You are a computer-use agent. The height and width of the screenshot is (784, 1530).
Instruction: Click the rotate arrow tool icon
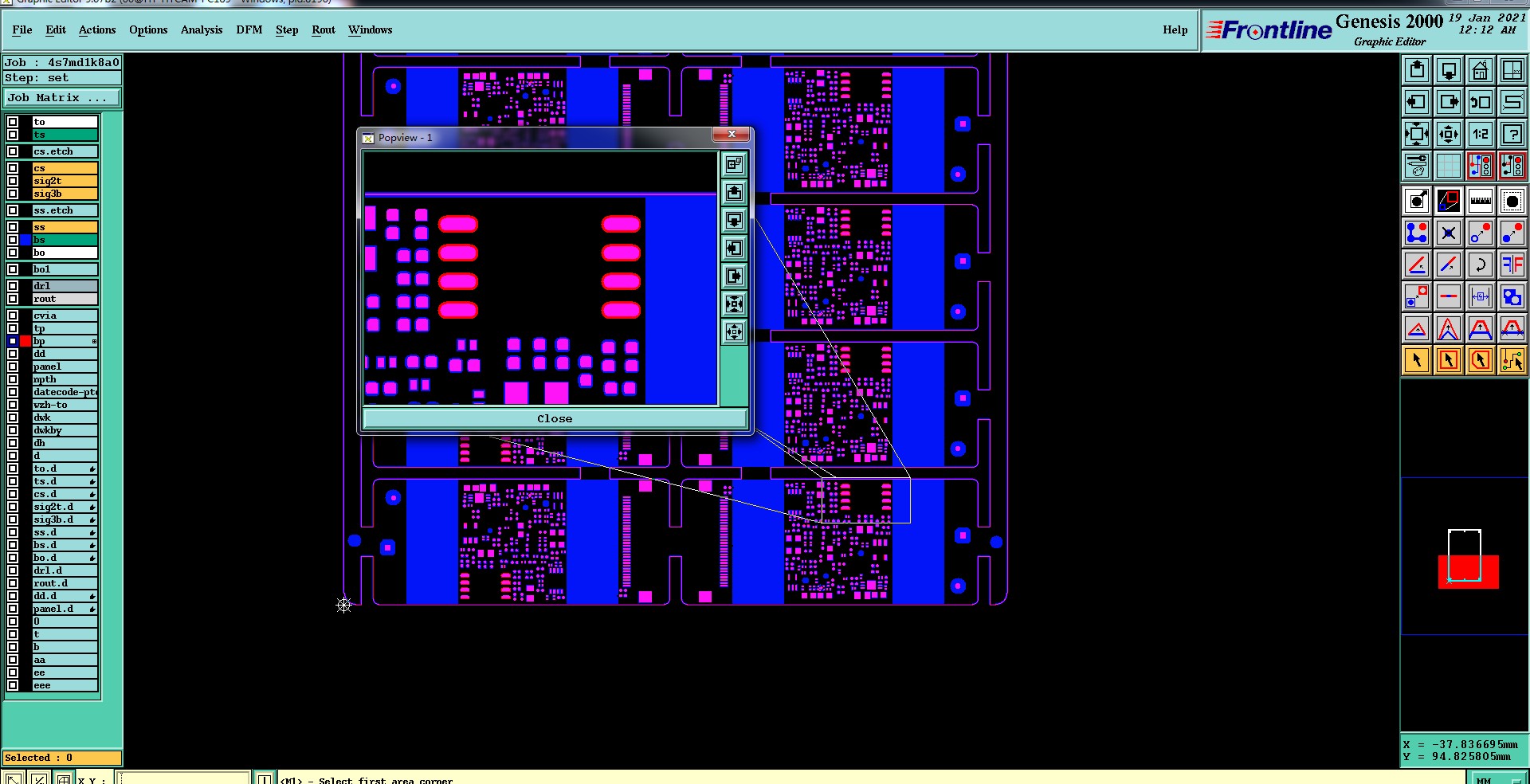[x=1481, y=265]
